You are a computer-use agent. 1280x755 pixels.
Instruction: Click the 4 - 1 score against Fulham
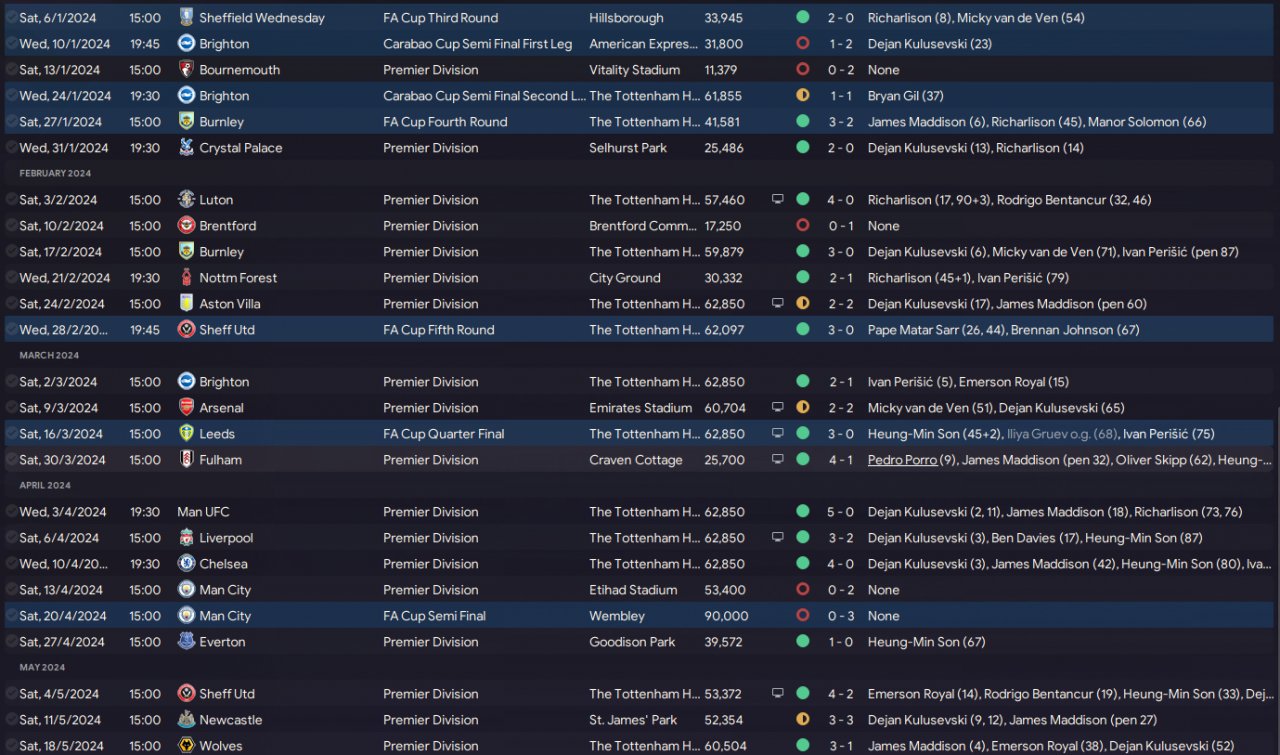[x=841, y=460]
